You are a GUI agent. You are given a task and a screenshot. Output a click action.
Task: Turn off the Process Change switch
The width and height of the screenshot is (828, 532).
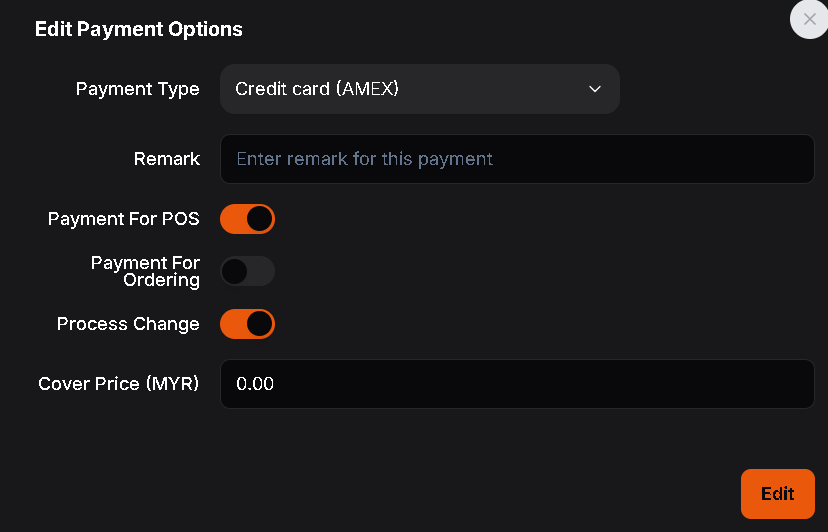(x=247, y=324)
